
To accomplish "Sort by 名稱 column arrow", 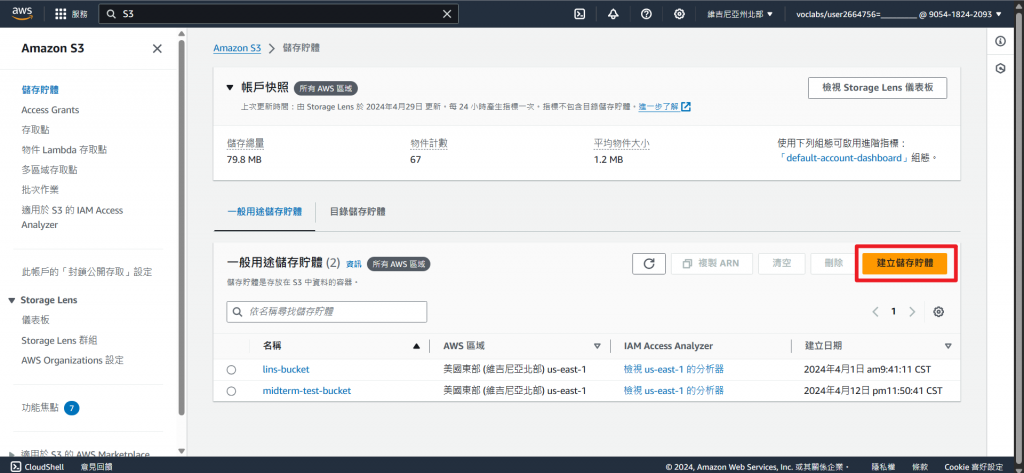I will pyautogui.click(x=417, y=346).
